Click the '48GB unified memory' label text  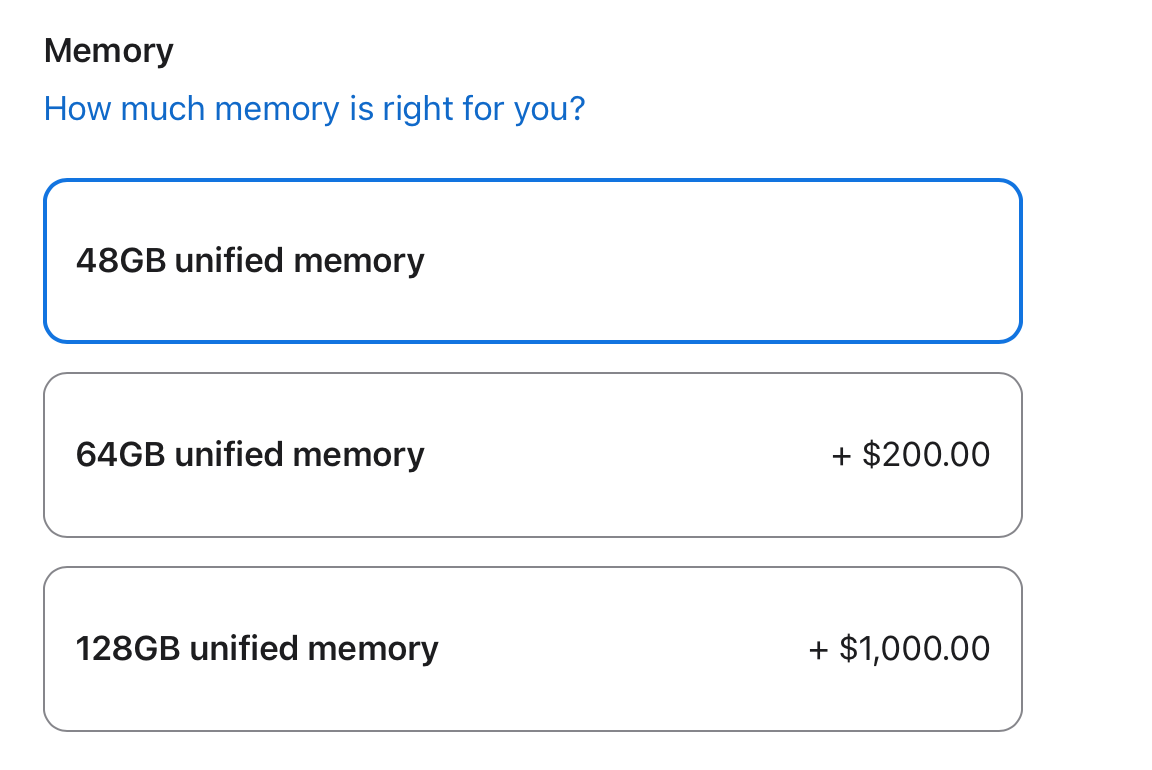(x=250, y=261)
